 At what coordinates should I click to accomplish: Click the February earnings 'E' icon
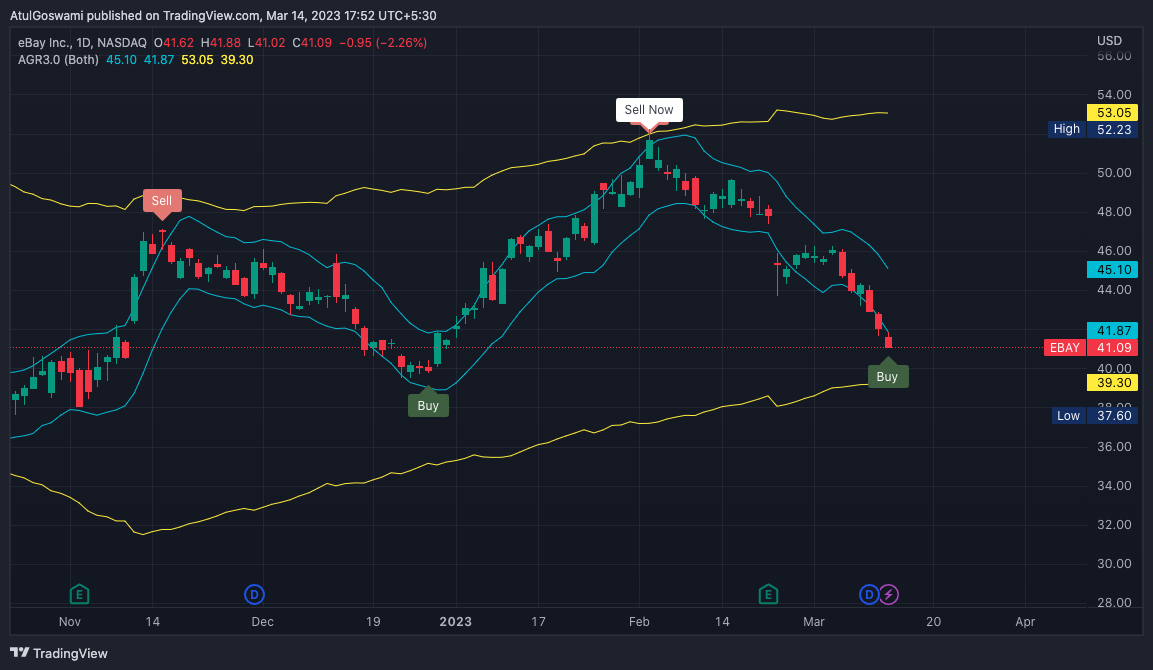768,594
